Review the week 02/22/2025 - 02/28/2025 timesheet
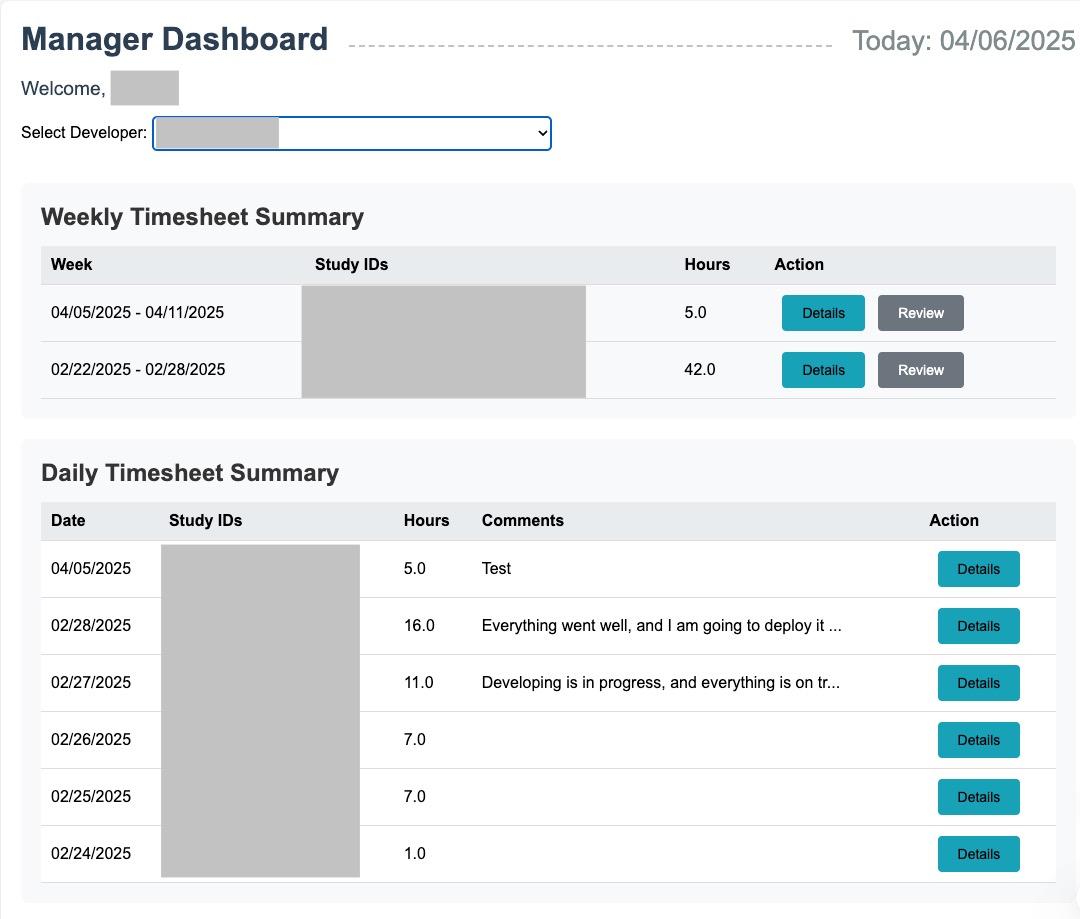 pyautogui.click(x=920, y=370)
